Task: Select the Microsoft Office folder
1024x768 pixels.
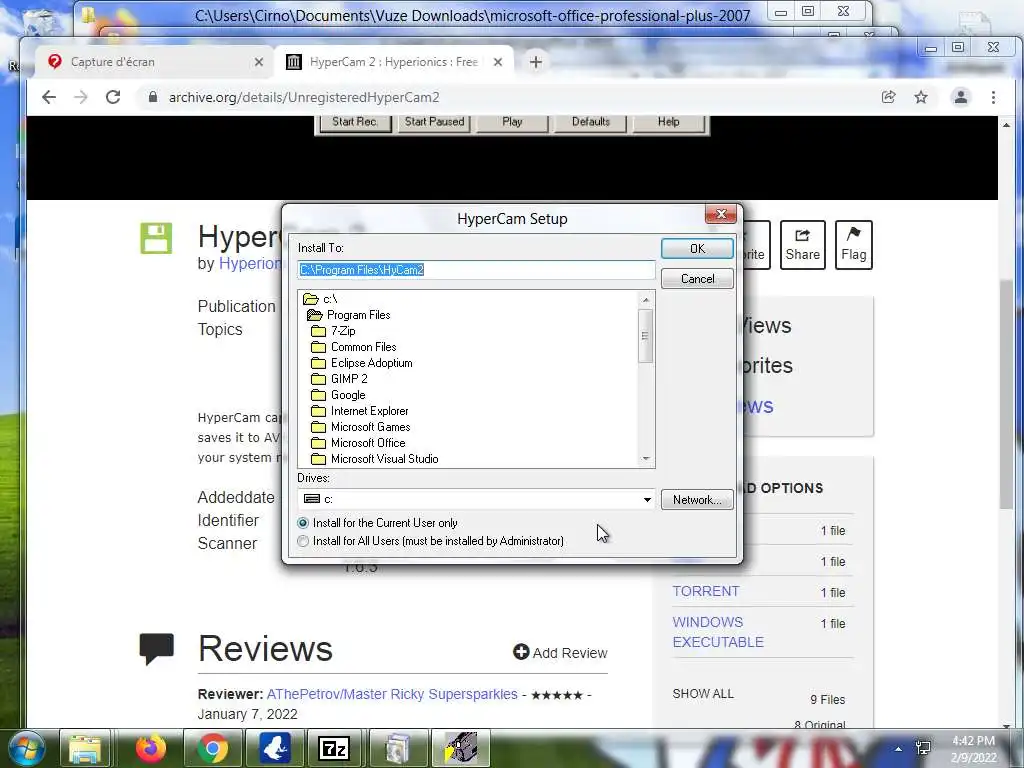Action: [358, 443]
